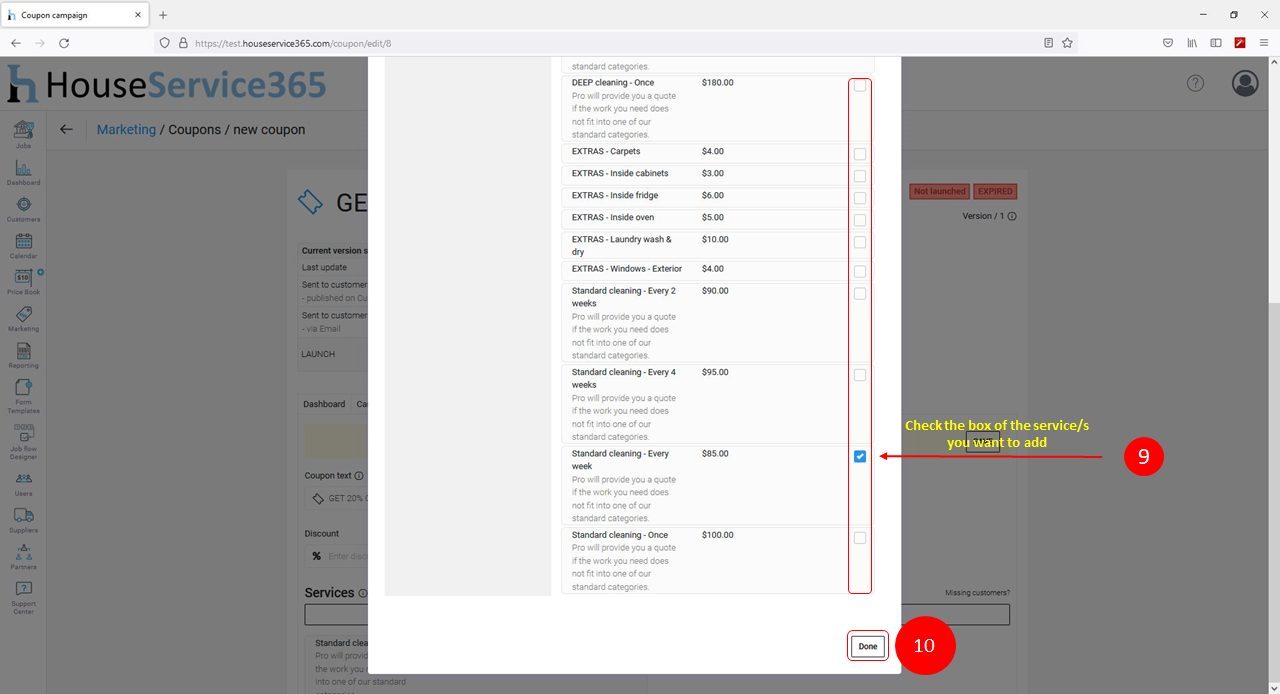
Task: Open a new browser tab
Action: click(163, 15)
